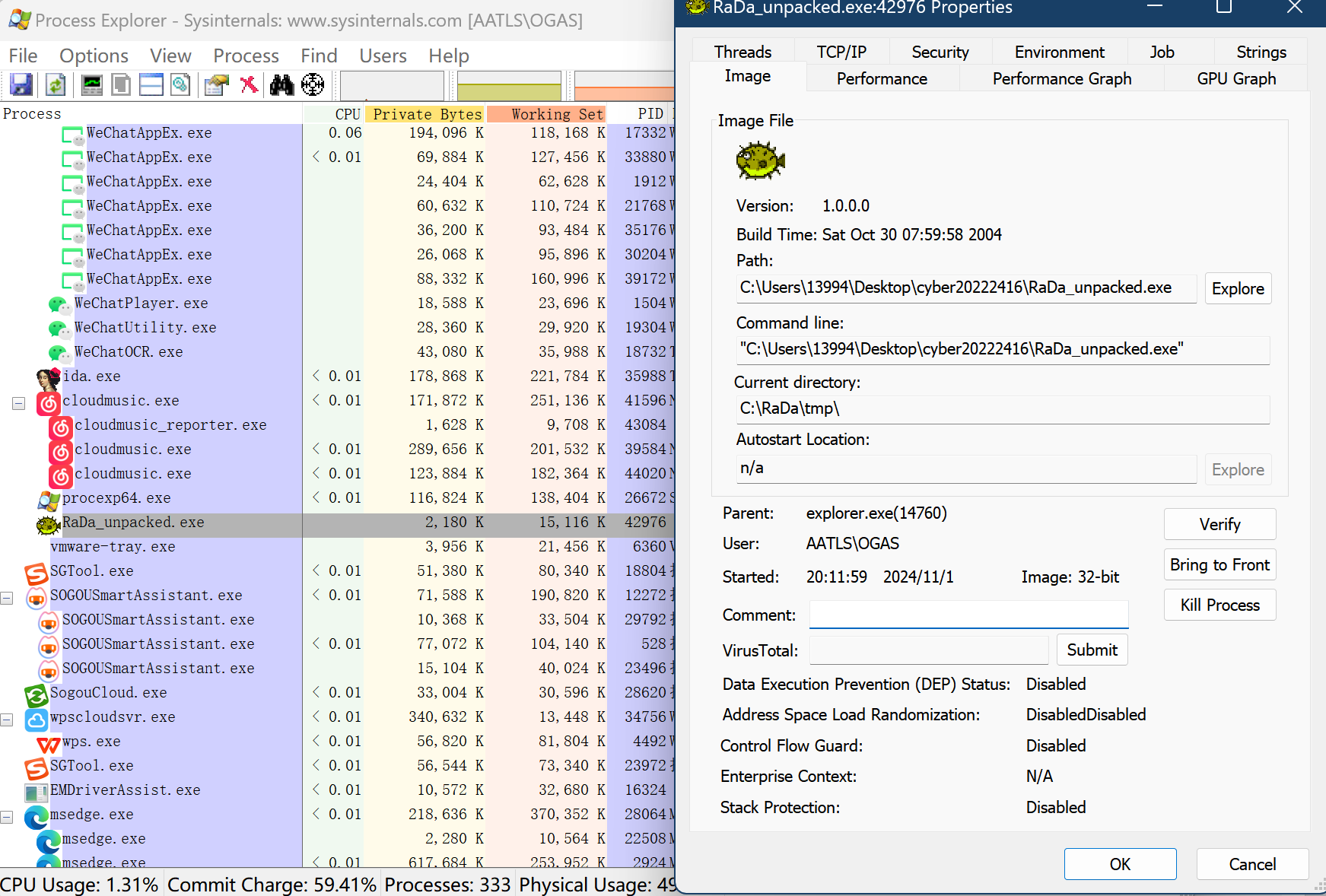Click the red Kill Process icon
Screen dimensions: 1326x896
(249, 84)
